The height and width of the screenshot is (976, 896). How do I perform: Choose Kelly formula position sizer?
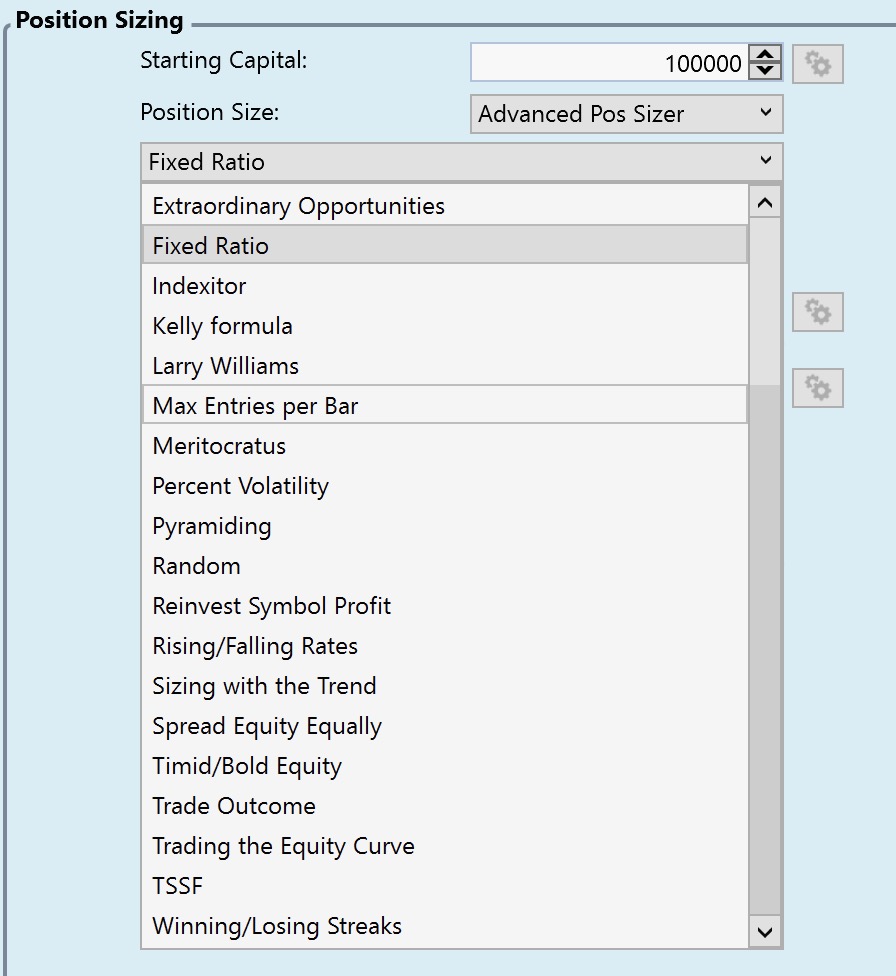coord(222,326)
